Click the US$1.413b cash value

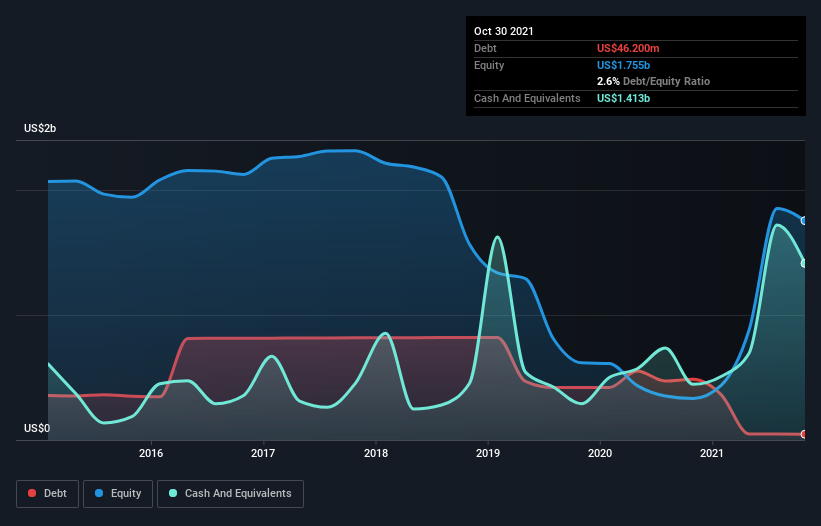(x=623, y=98)
